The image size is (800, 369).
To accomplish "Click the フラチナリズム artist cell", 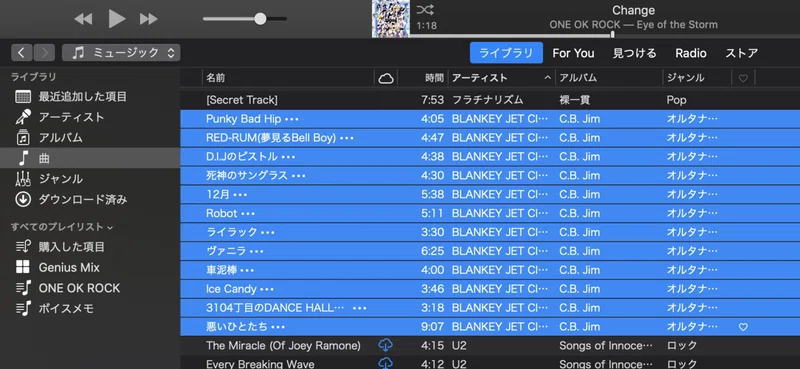I will [x=487, y=100].
